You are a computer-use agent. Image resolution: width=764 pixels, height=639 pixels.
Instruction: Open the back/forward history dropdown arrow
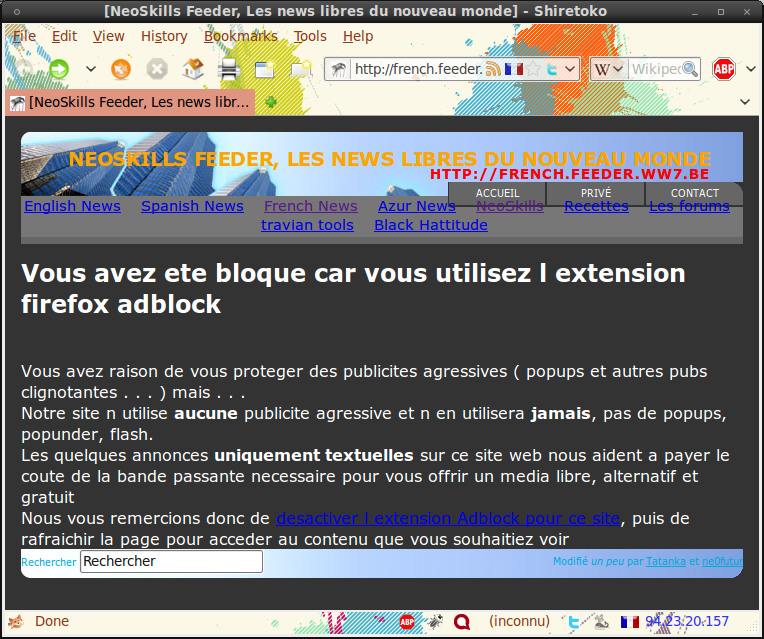point(91,69)
